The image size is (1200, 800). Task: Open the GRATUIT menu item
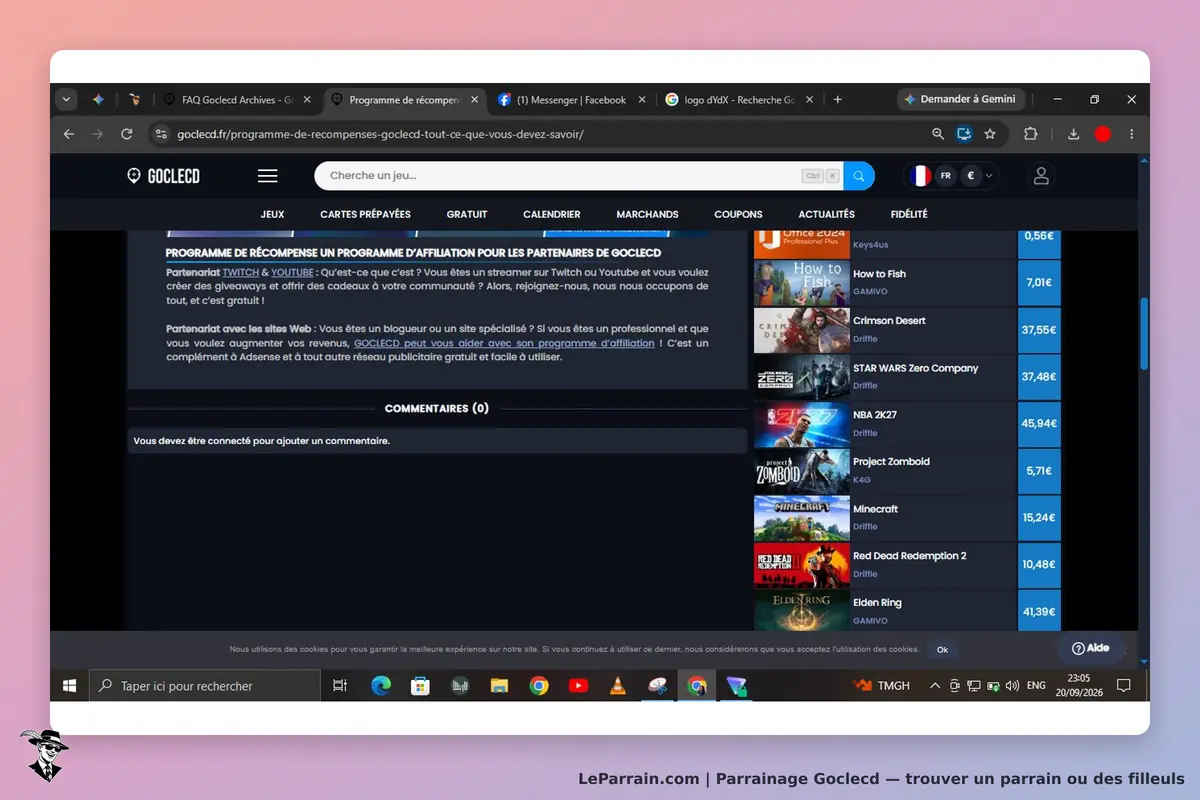pyautogui.click(x=467, y=214)
